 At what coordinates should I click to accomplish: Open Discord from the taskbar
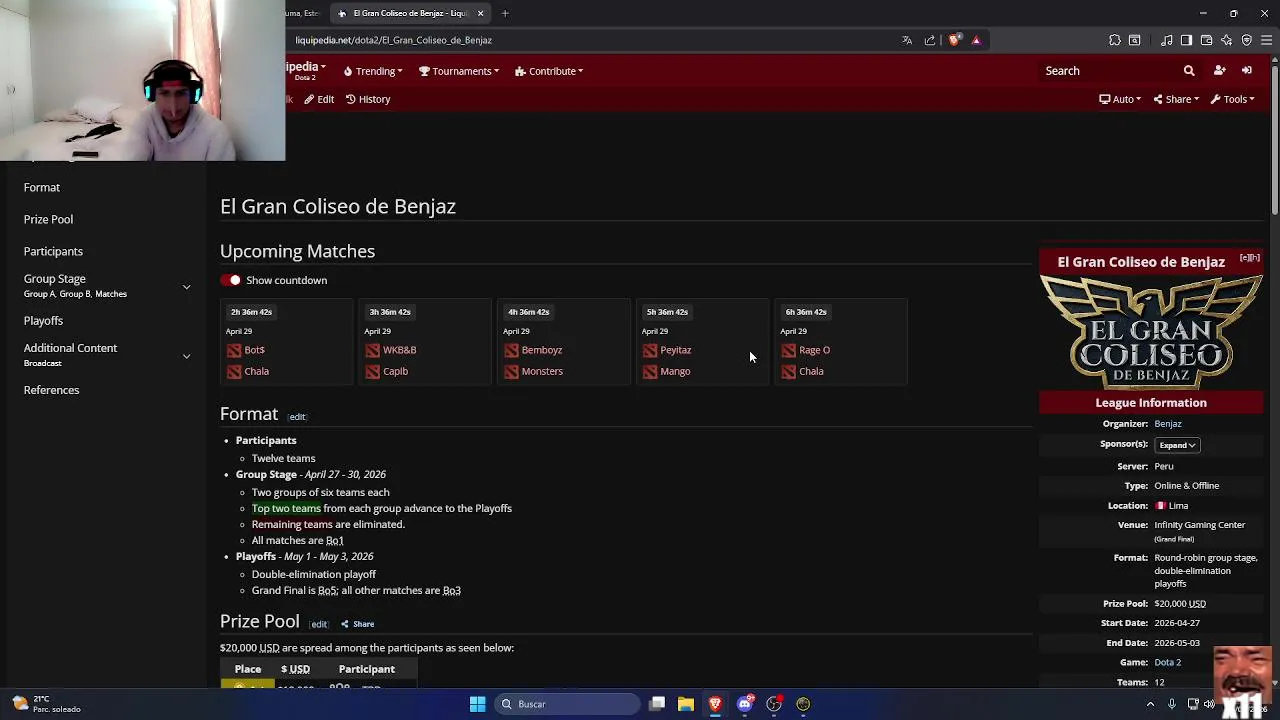(744, 704)
